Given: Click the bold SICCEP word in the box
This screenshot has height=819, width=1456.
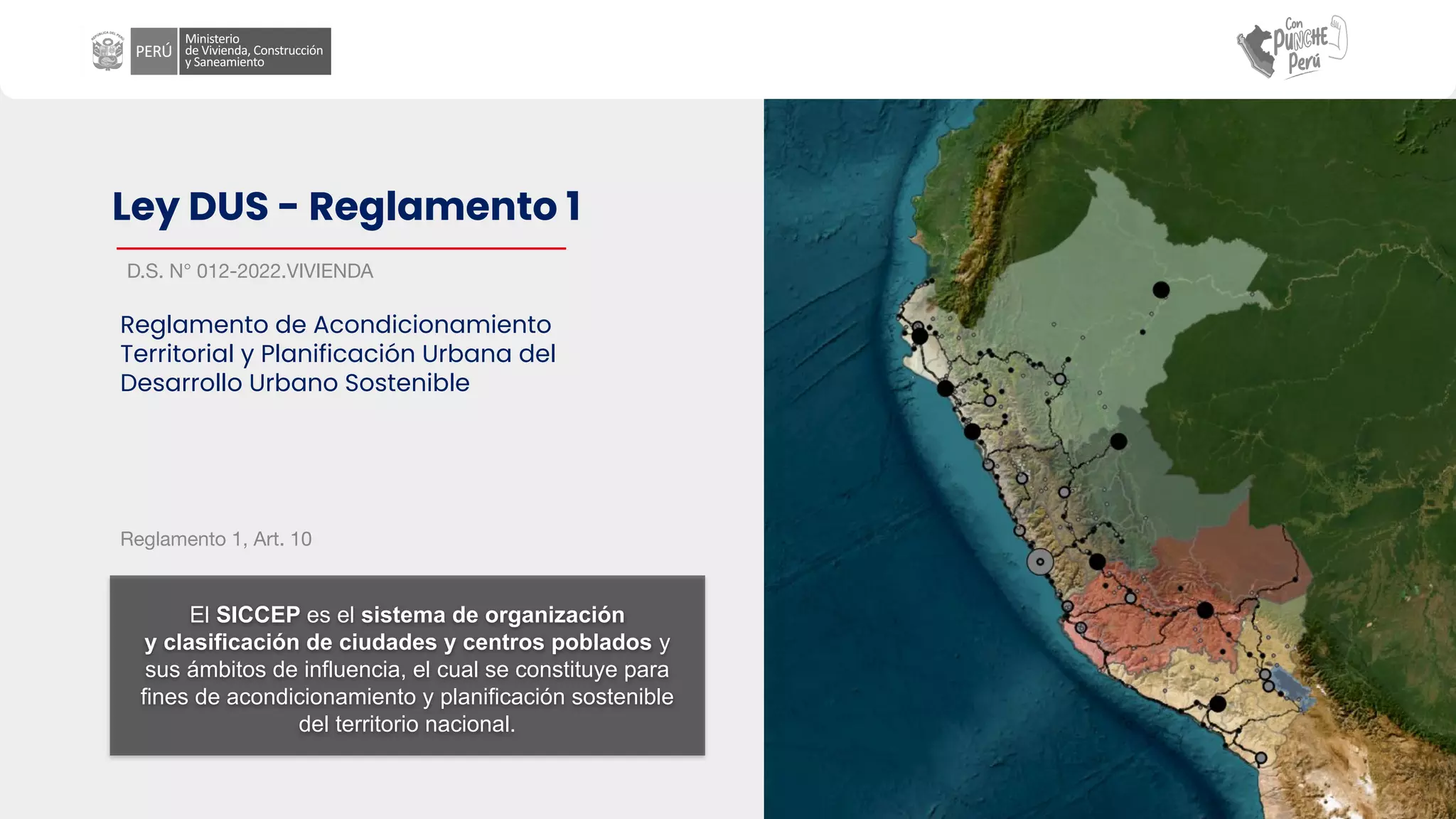Looking at the screenshot, I should click(x=257, y=614).
